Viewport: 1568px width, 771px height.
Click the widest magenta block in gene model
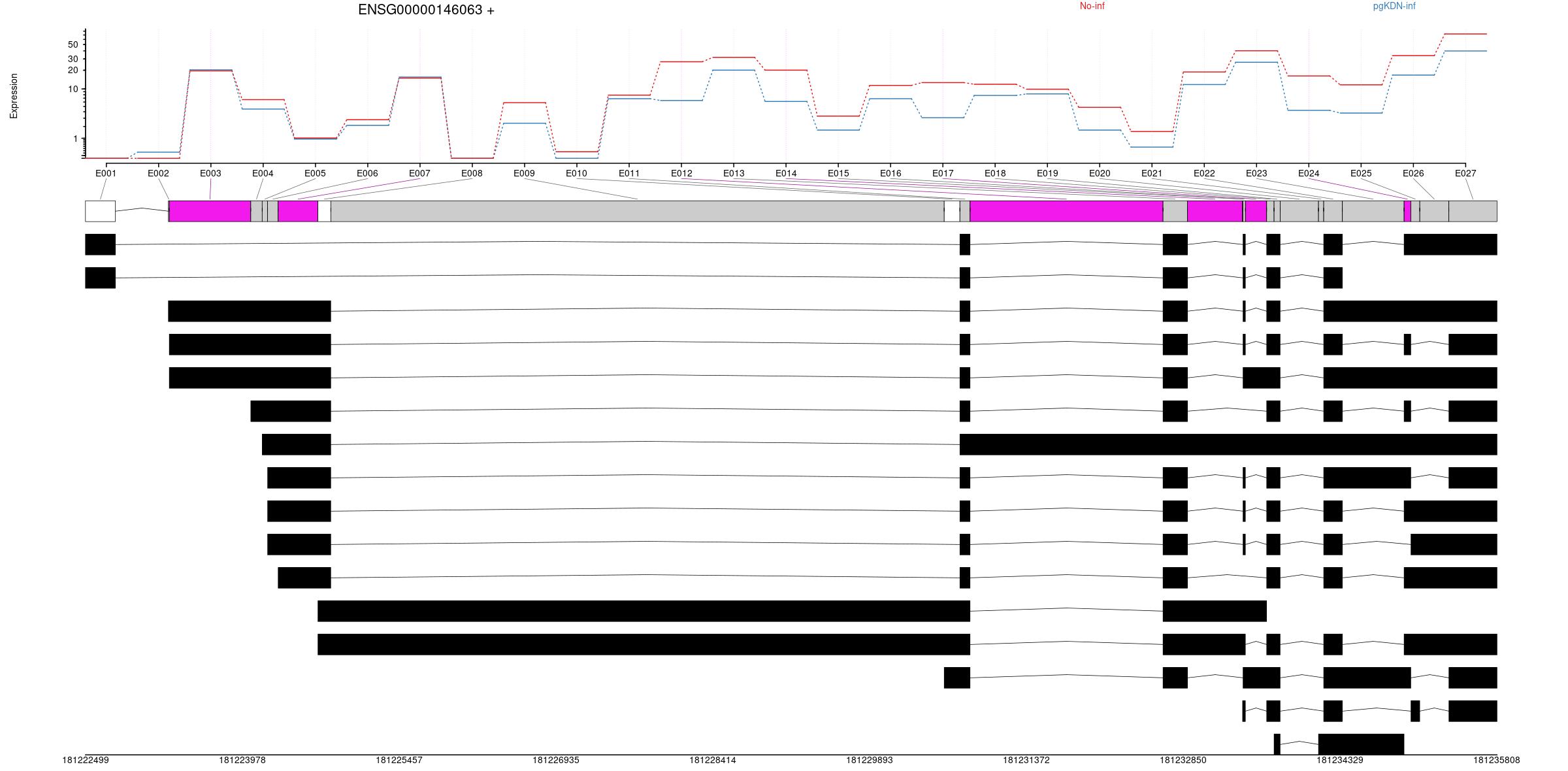(x=1066, y=211)
